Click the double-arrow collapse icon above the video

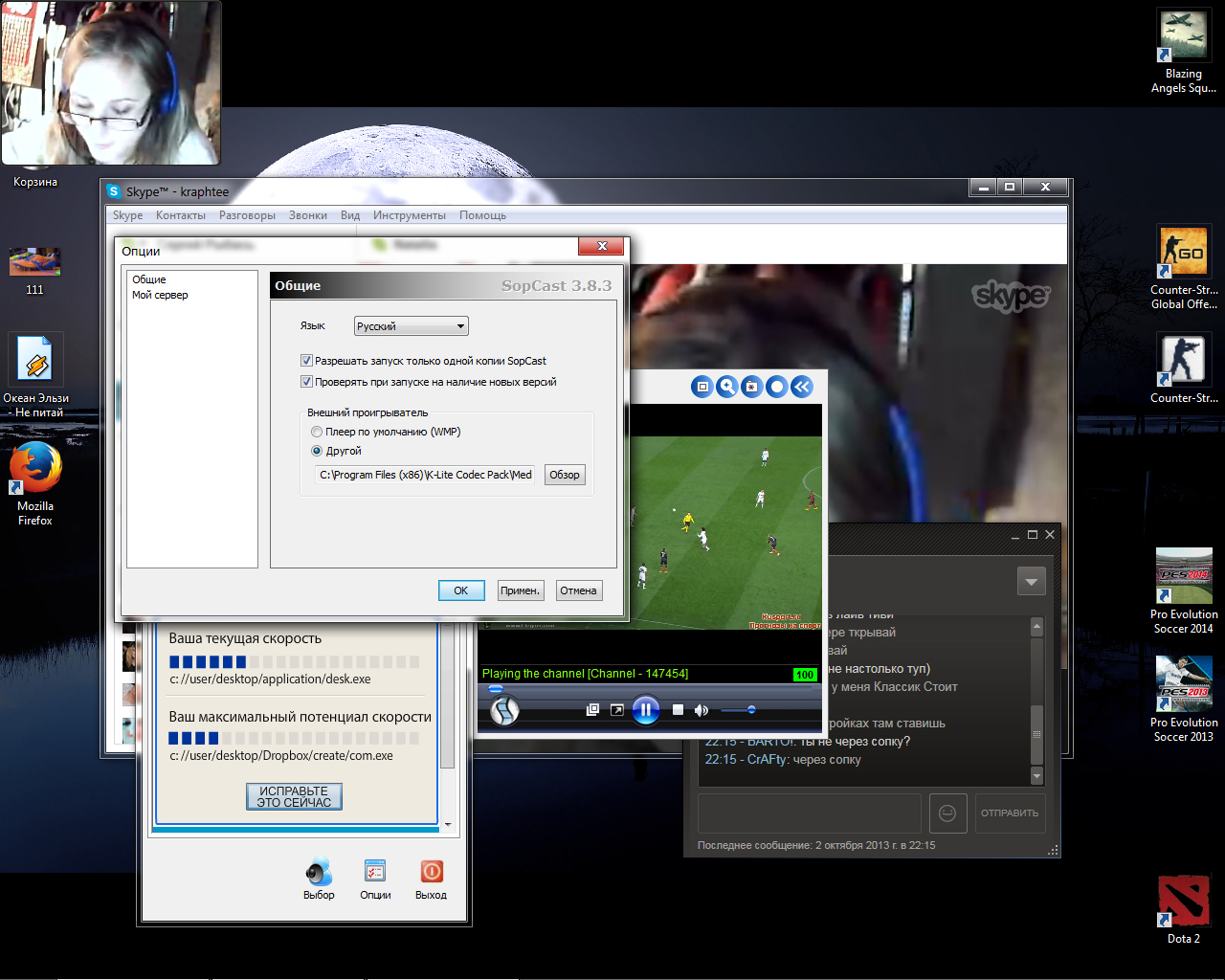802,387
